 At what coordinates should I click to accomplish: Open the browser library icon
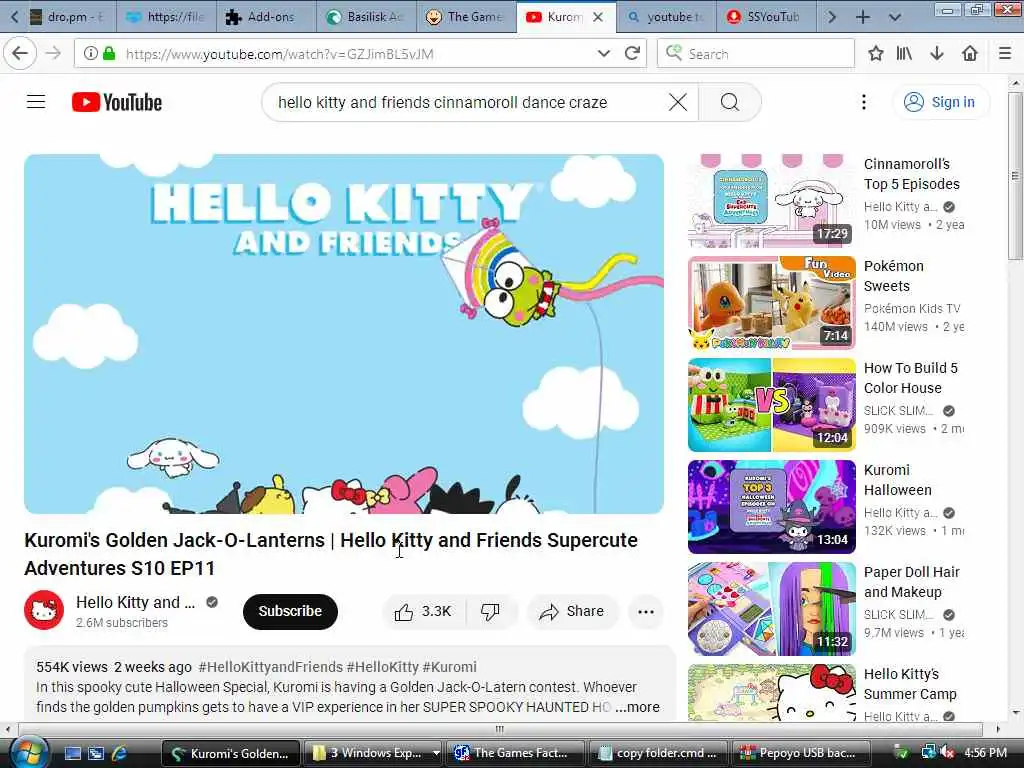point(904,54)
